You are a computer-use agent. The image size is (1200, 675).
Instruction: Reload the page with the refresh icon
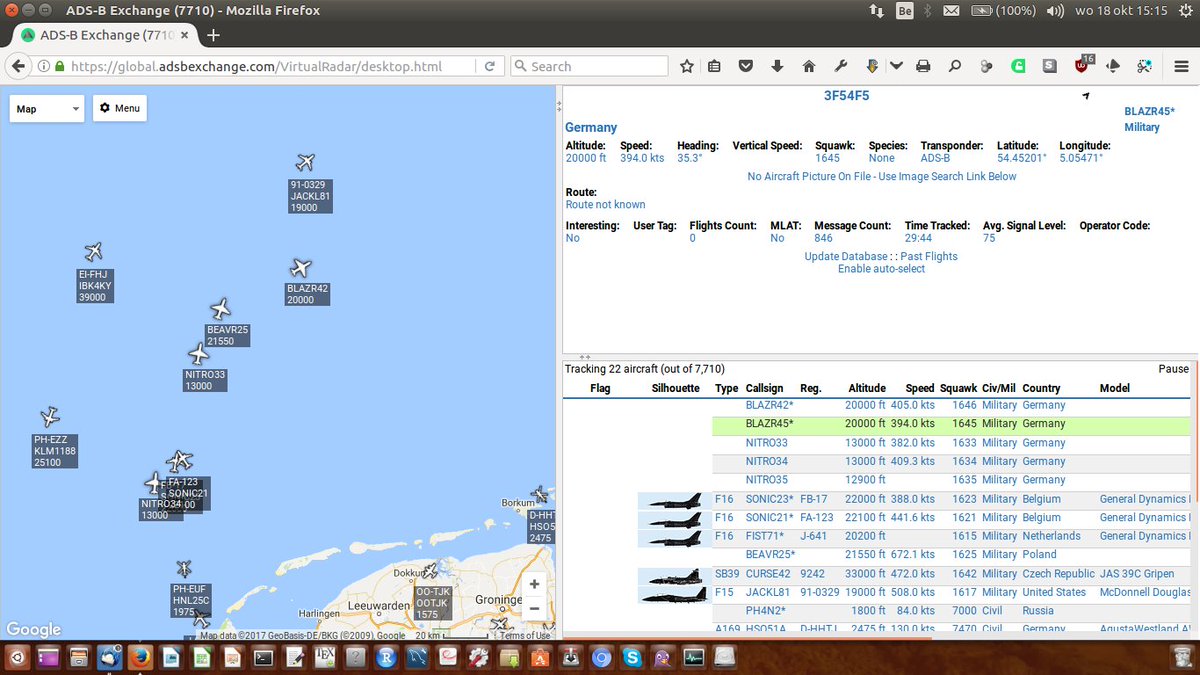[489, 67]
